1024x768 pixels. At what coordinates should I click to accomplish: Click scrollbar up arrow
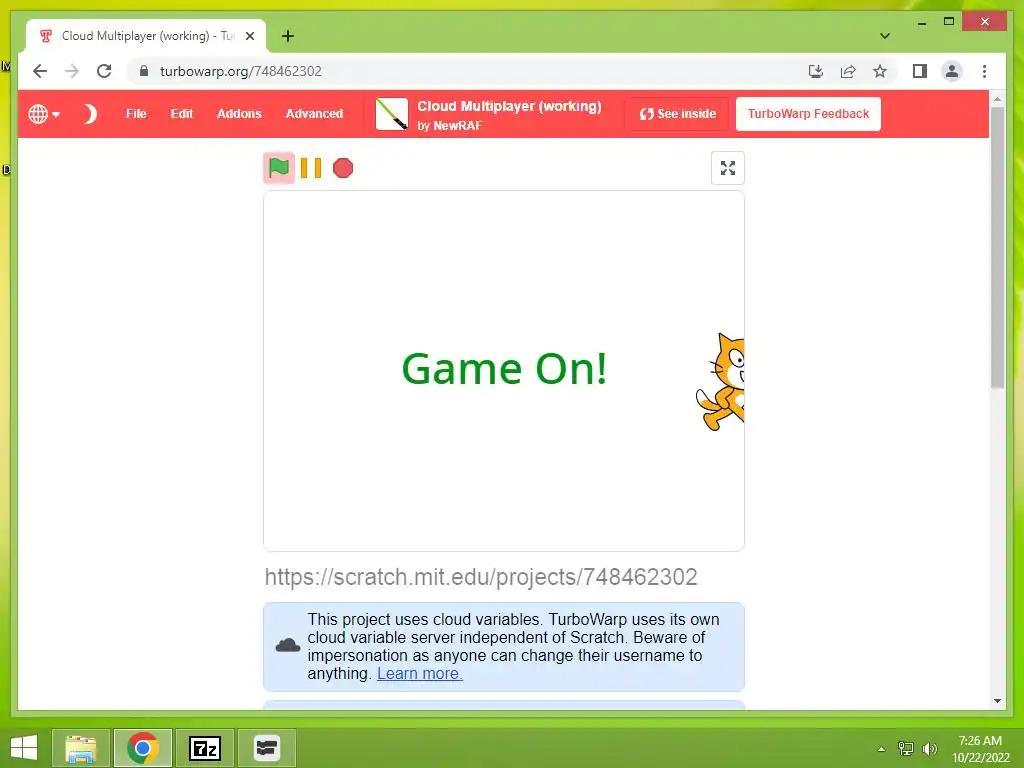pos(997,100)
